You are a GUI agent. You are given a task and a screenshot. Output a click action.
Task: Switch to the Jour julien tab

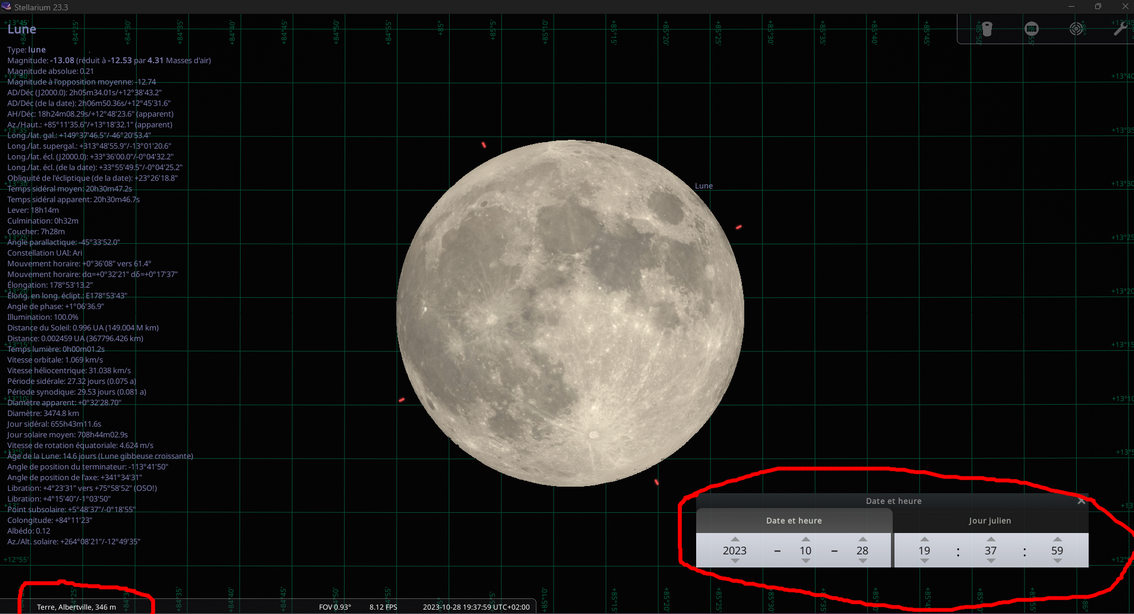(x=990, y=521)
